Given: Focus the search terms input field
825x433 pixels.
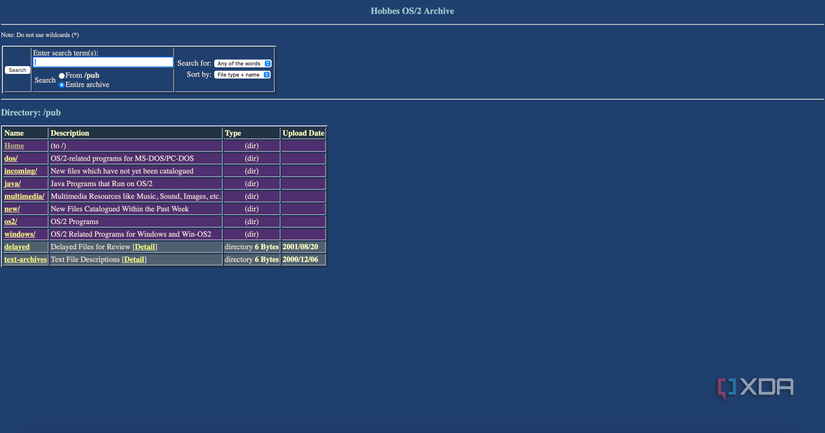Looking at the screenshot, I should click(x=103, y=62).
